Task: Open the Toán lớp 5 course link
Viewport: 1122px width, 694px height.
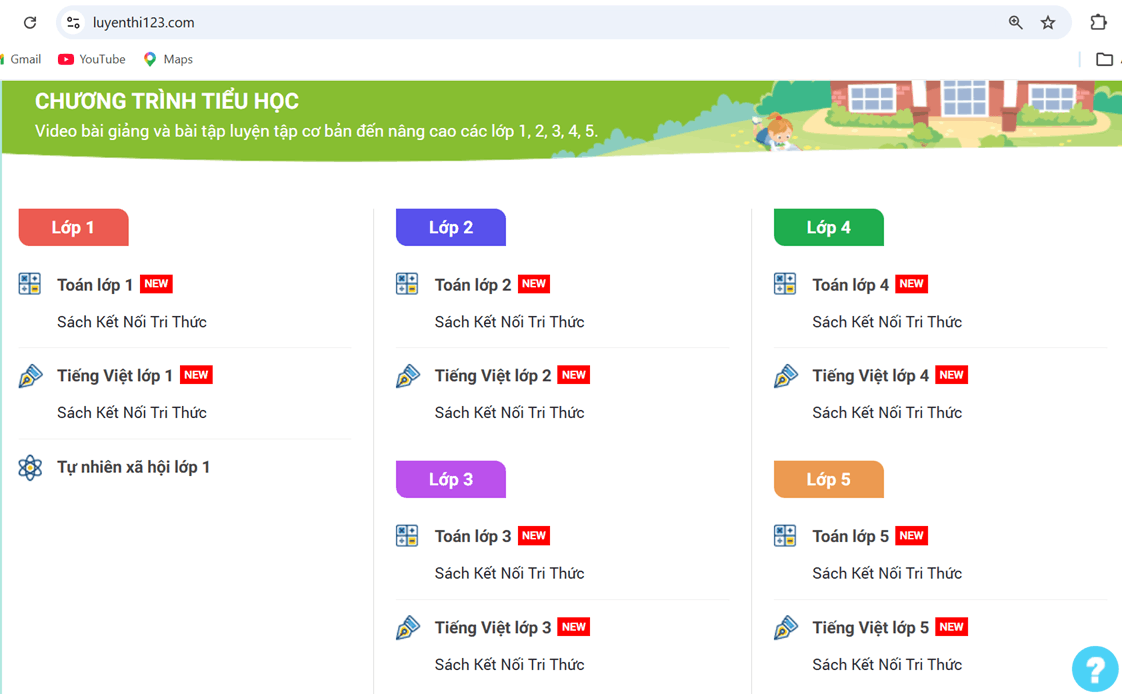Action: coord(851,537)
